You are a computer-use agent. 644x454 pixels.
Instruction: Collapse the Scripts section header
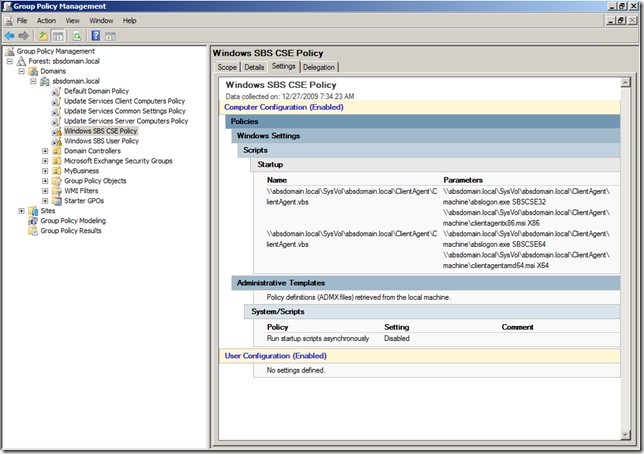(429, 150)
